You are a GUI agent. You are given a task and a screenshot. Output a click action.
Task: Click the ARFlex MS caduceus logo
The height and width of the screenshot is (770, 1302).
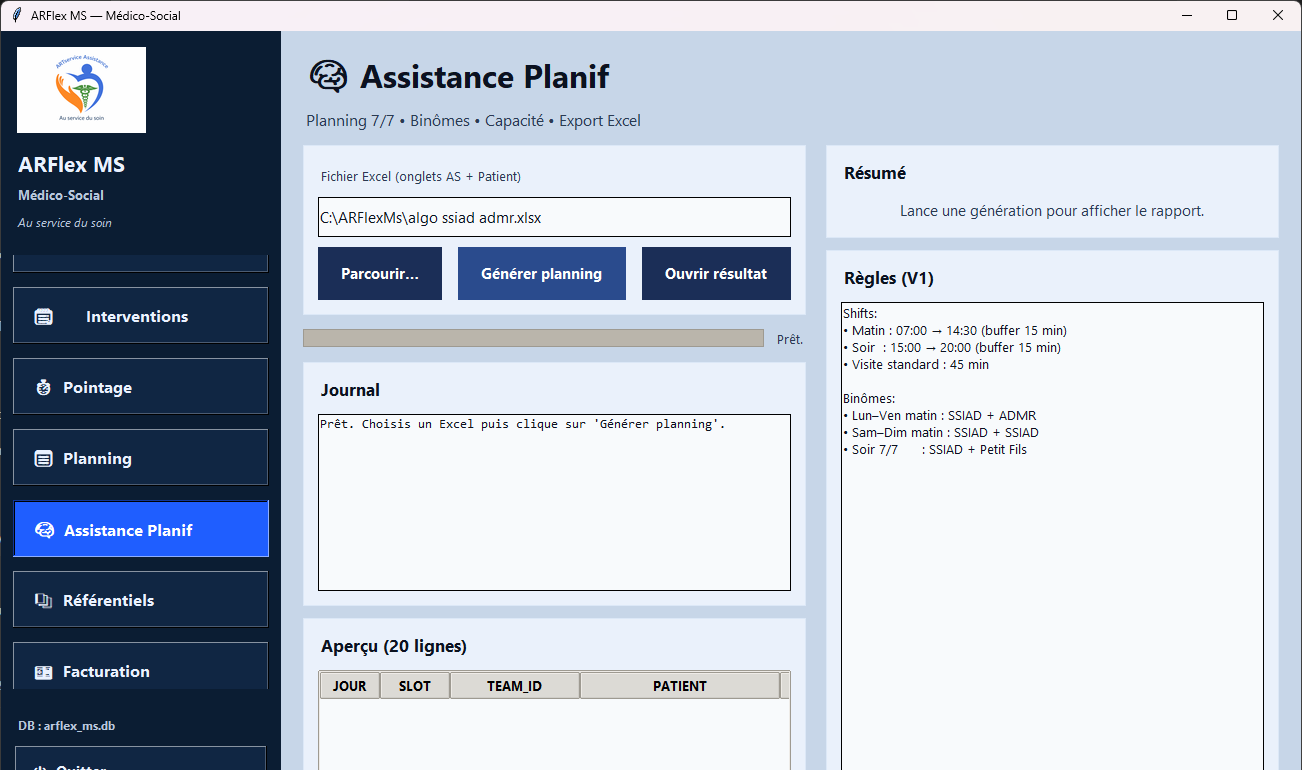coord(81,90)
